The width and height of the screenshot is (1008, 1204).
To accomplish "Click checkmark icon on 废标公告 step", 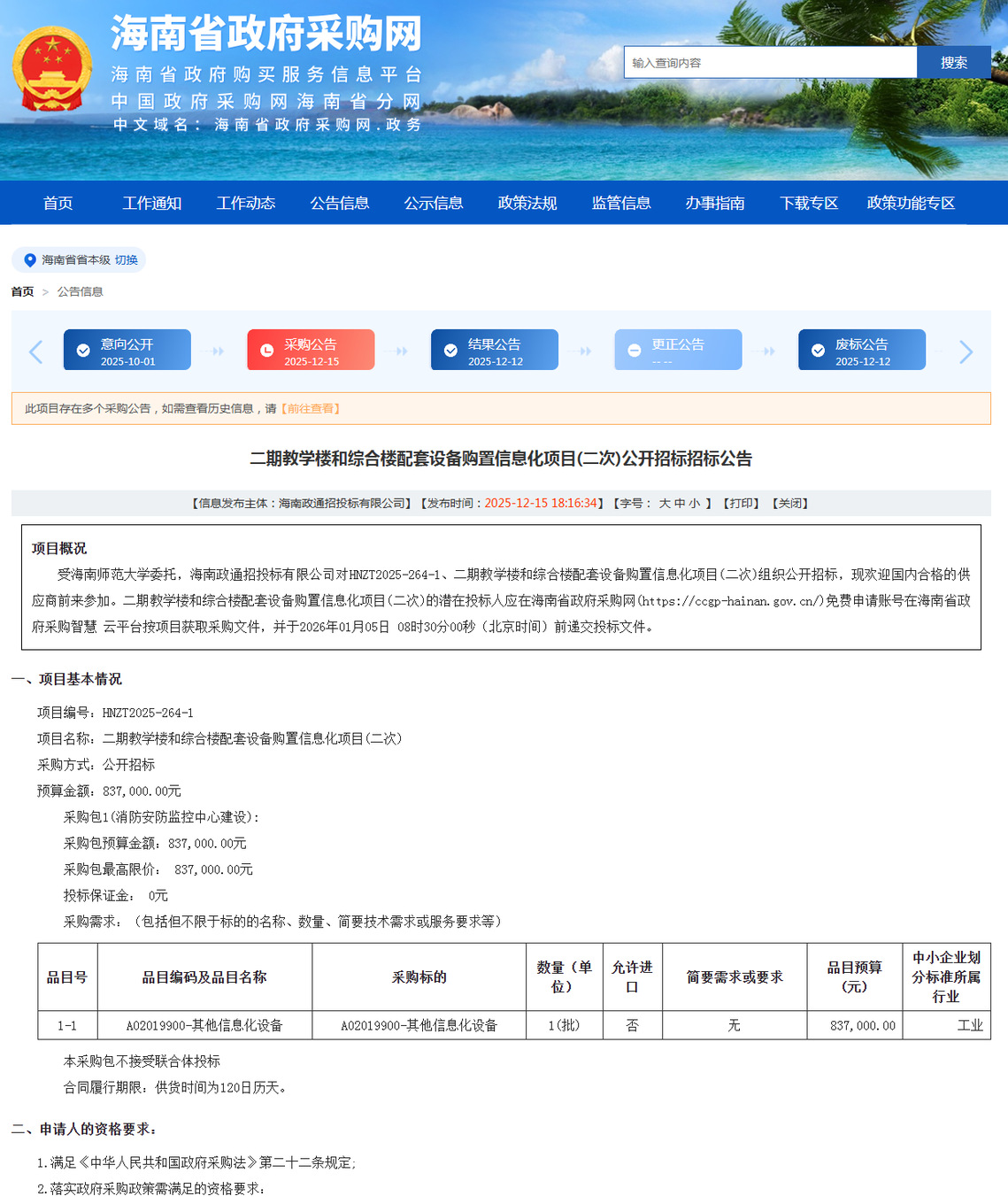I will click(x=818, y=351).
